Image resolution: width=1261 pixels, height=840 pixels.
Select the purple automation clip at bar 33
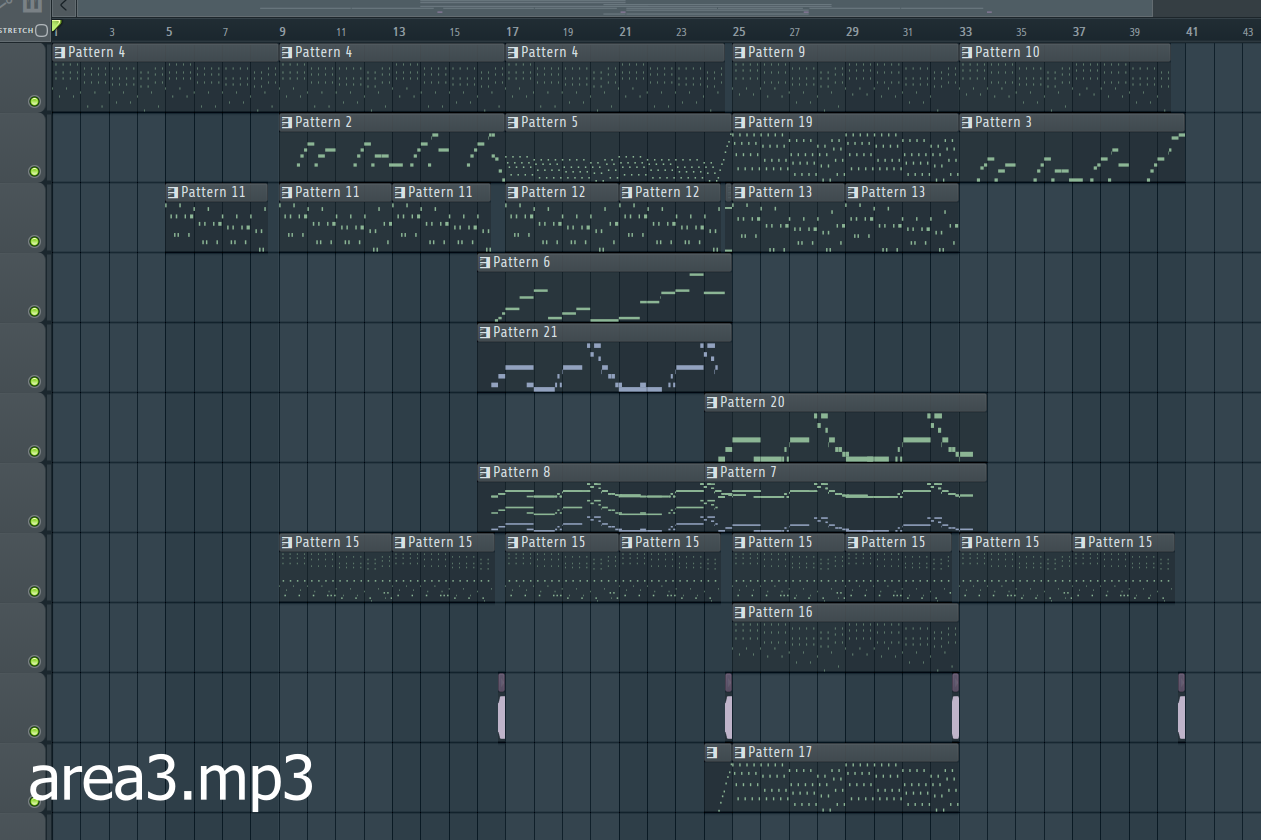tap(955, 707)
